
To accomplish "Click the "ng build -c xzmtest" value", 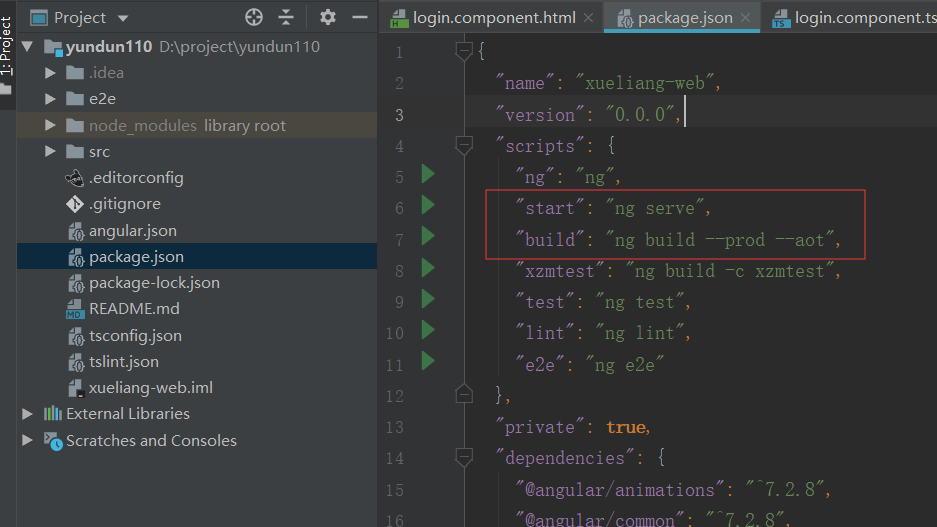I will (x=729, y=271).
